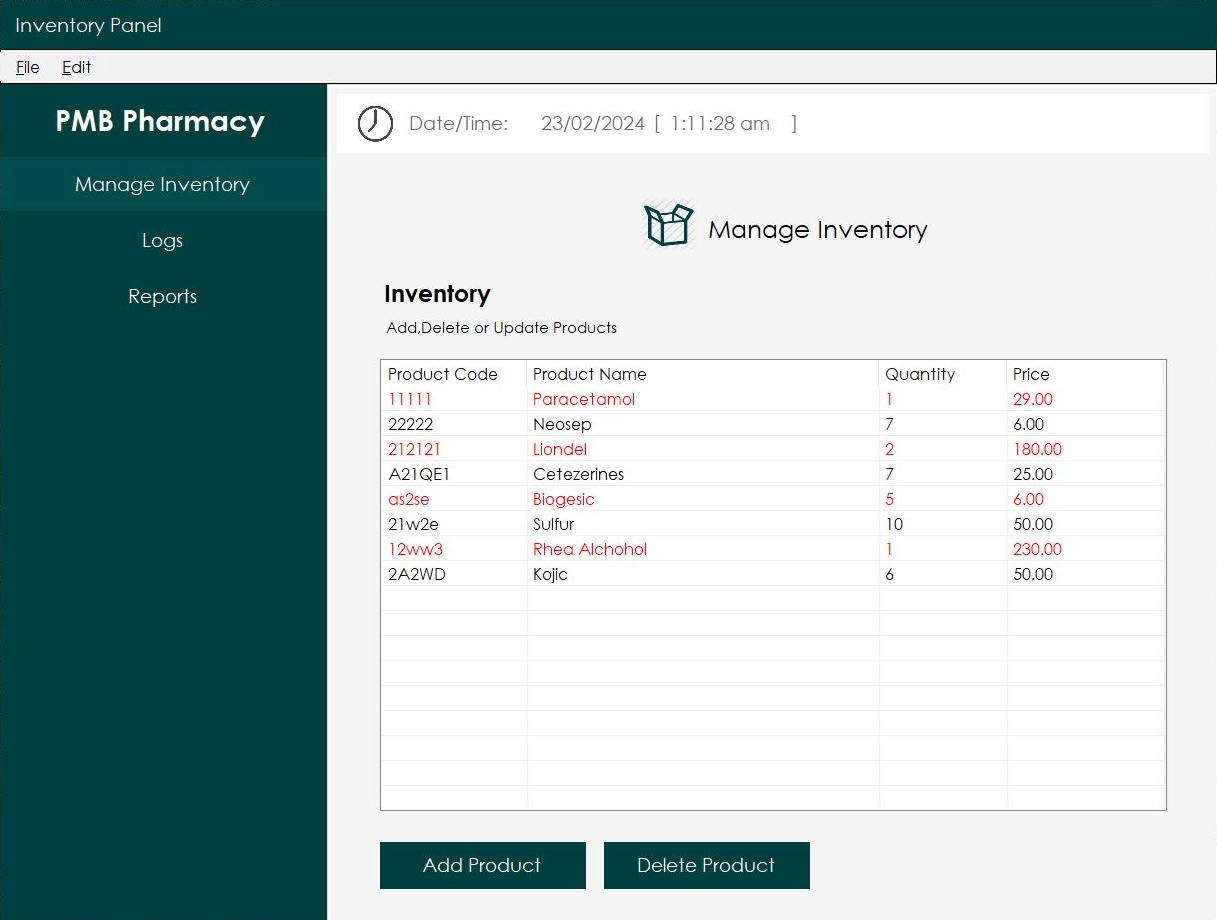This screenshot has width=1217, height=920.
Task: Sort by the Product Code column header
Action: 454,374
